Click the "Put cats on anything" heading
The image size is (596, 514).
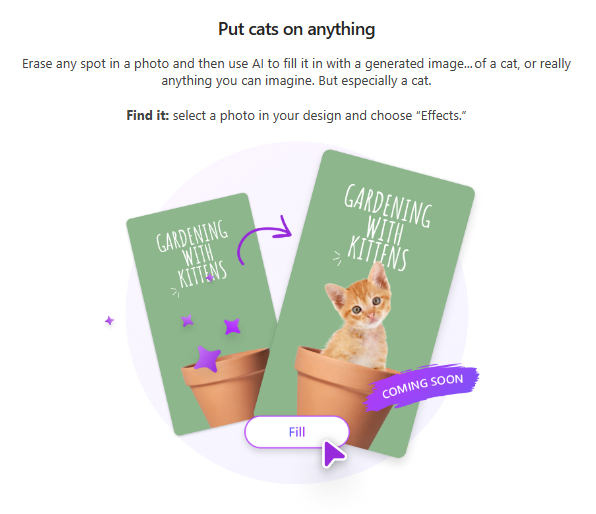[x=296, y=29]
